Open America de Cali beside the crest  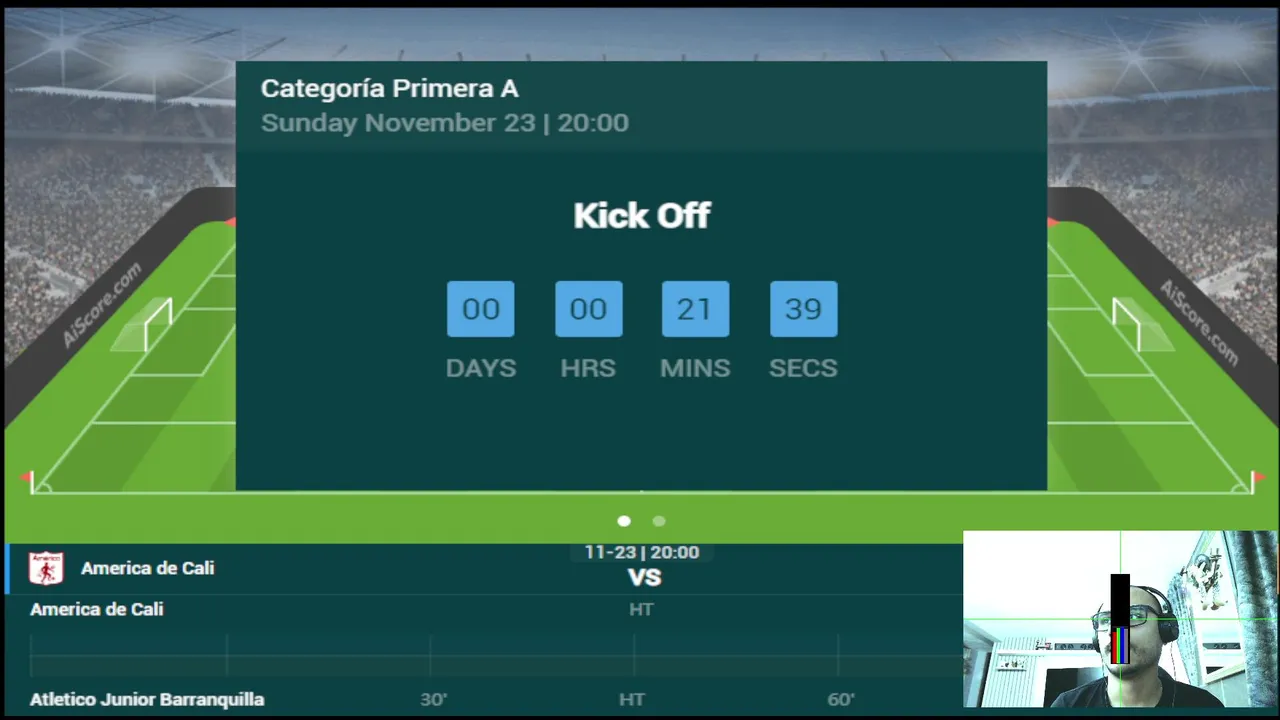pyautogui.click(x=147, y=568)
